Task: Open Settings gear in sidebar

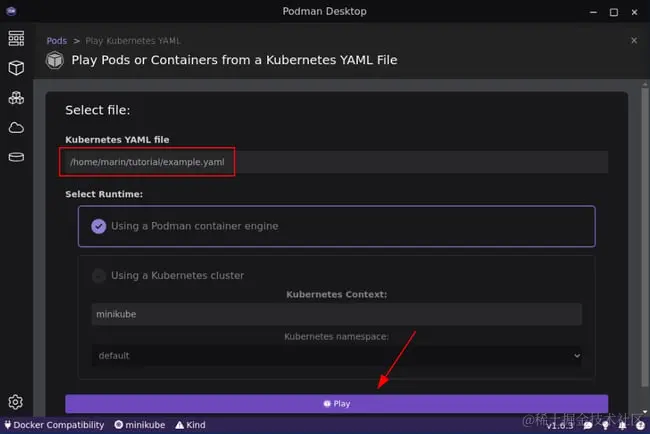Action: click(x=16, y=402)
